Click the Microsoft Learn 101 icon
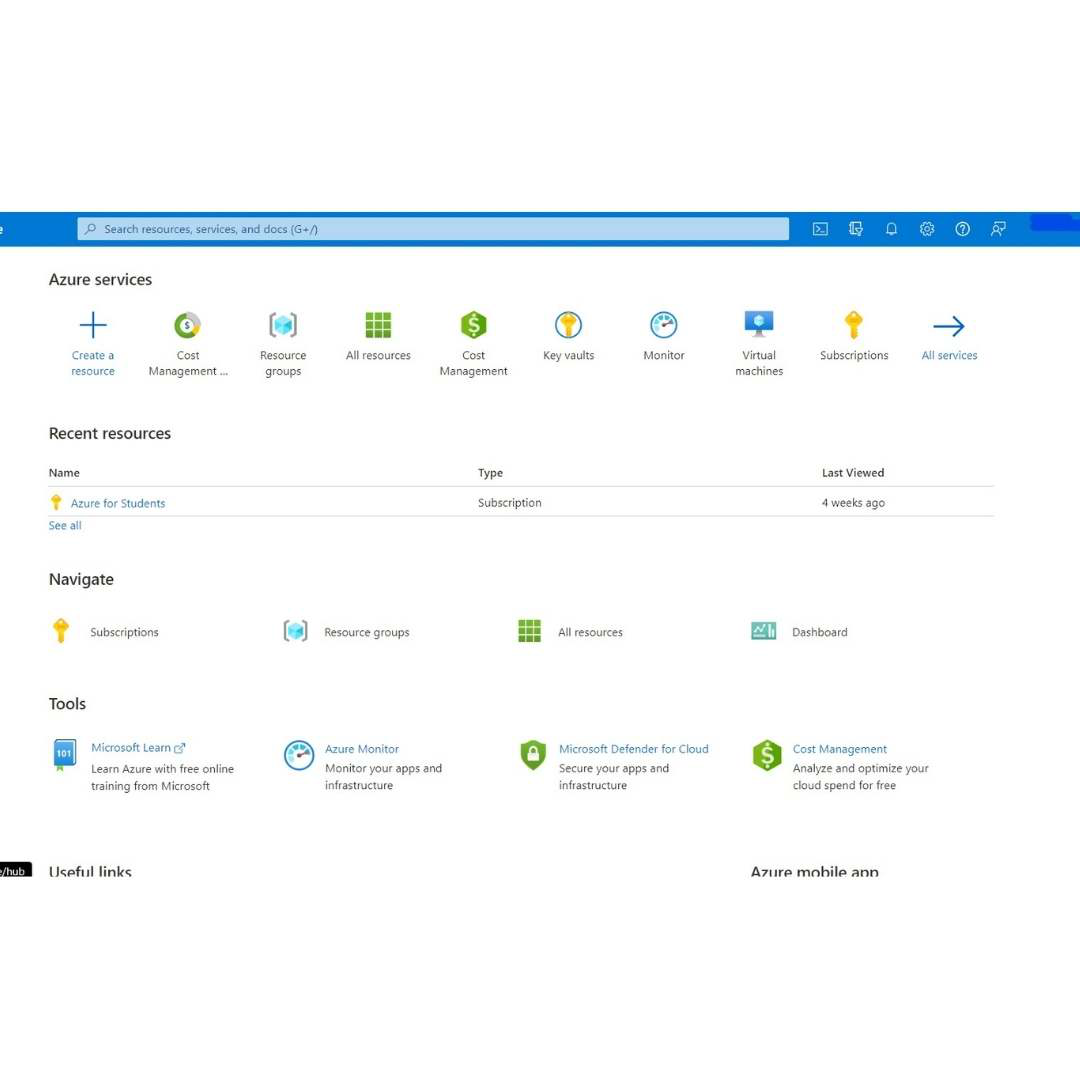This screenshot has height=1080, width=1080. (64, 755)
